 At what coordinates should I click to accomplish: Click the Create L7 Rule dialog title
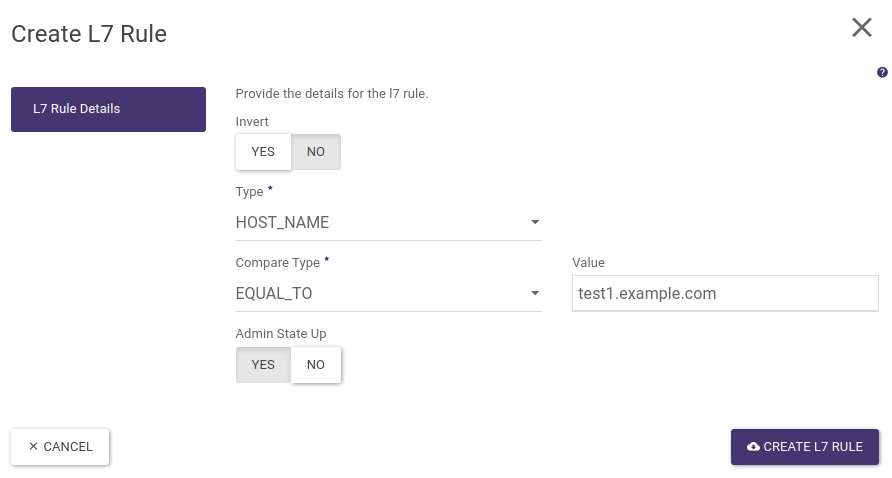click(x=89, y=34)
